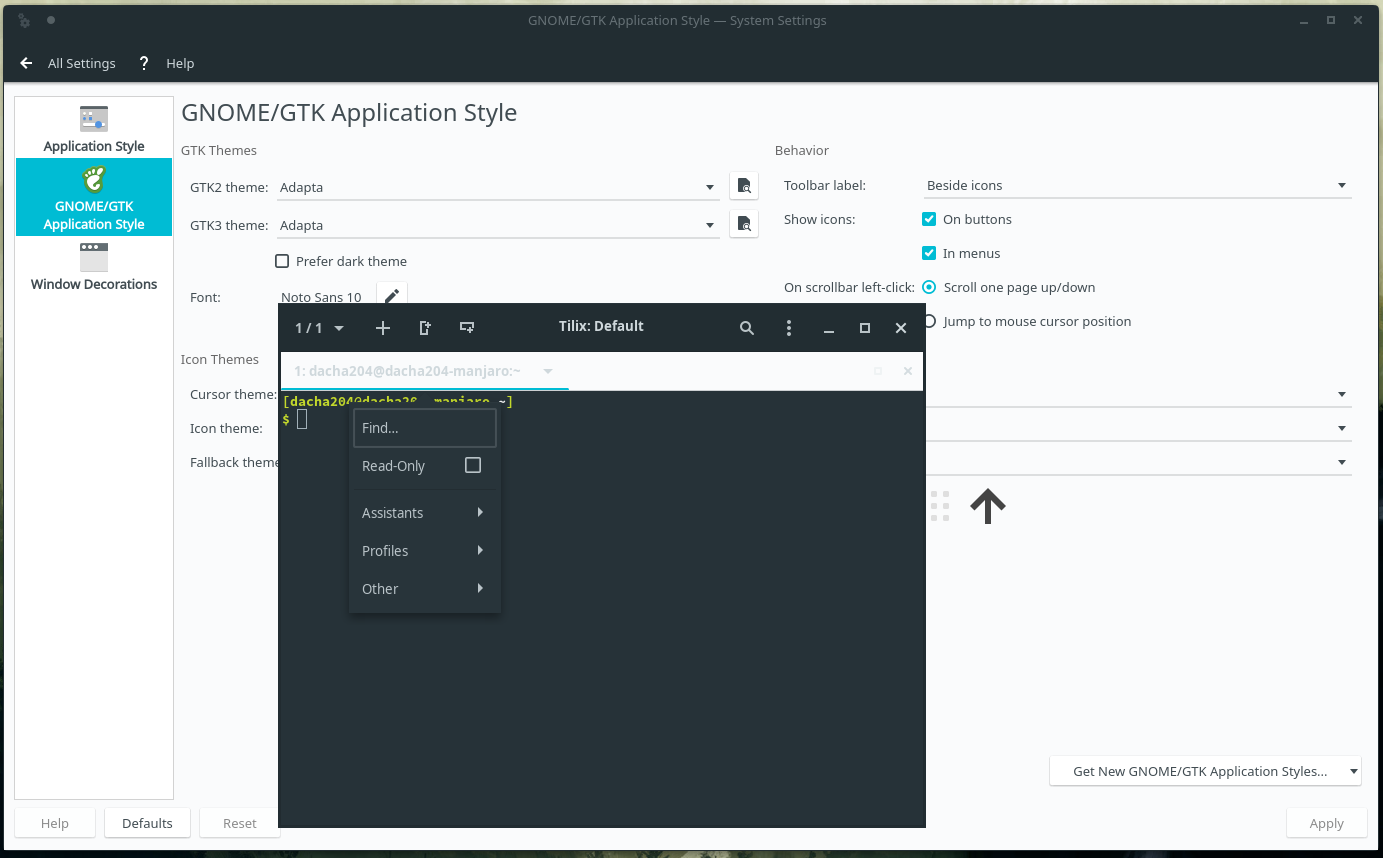This screenshot has height=858, width=1383.
Task: Add terminal down in Tilix
Action: coord(467,328)
